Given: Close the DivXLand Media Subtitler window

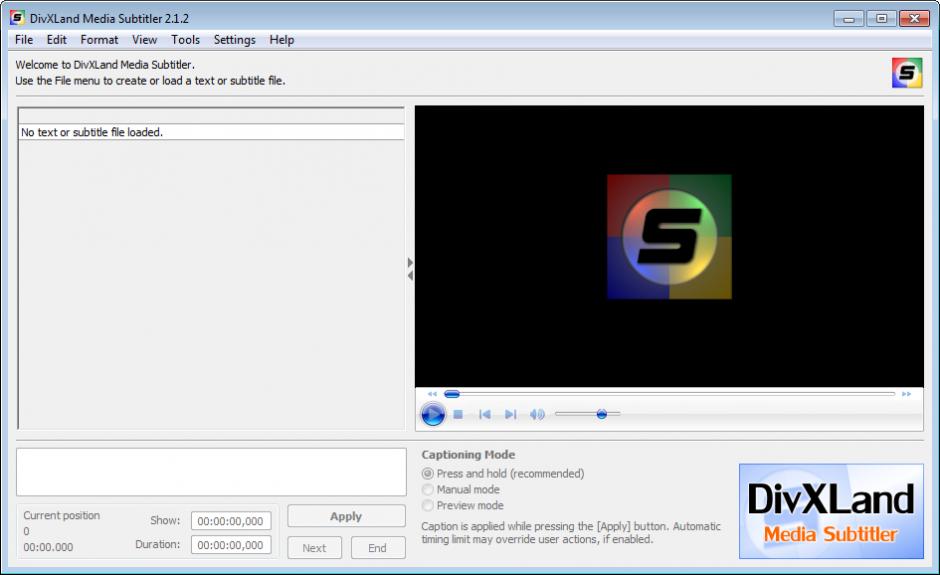Looking at the screenshot, I should coord(914,19).
